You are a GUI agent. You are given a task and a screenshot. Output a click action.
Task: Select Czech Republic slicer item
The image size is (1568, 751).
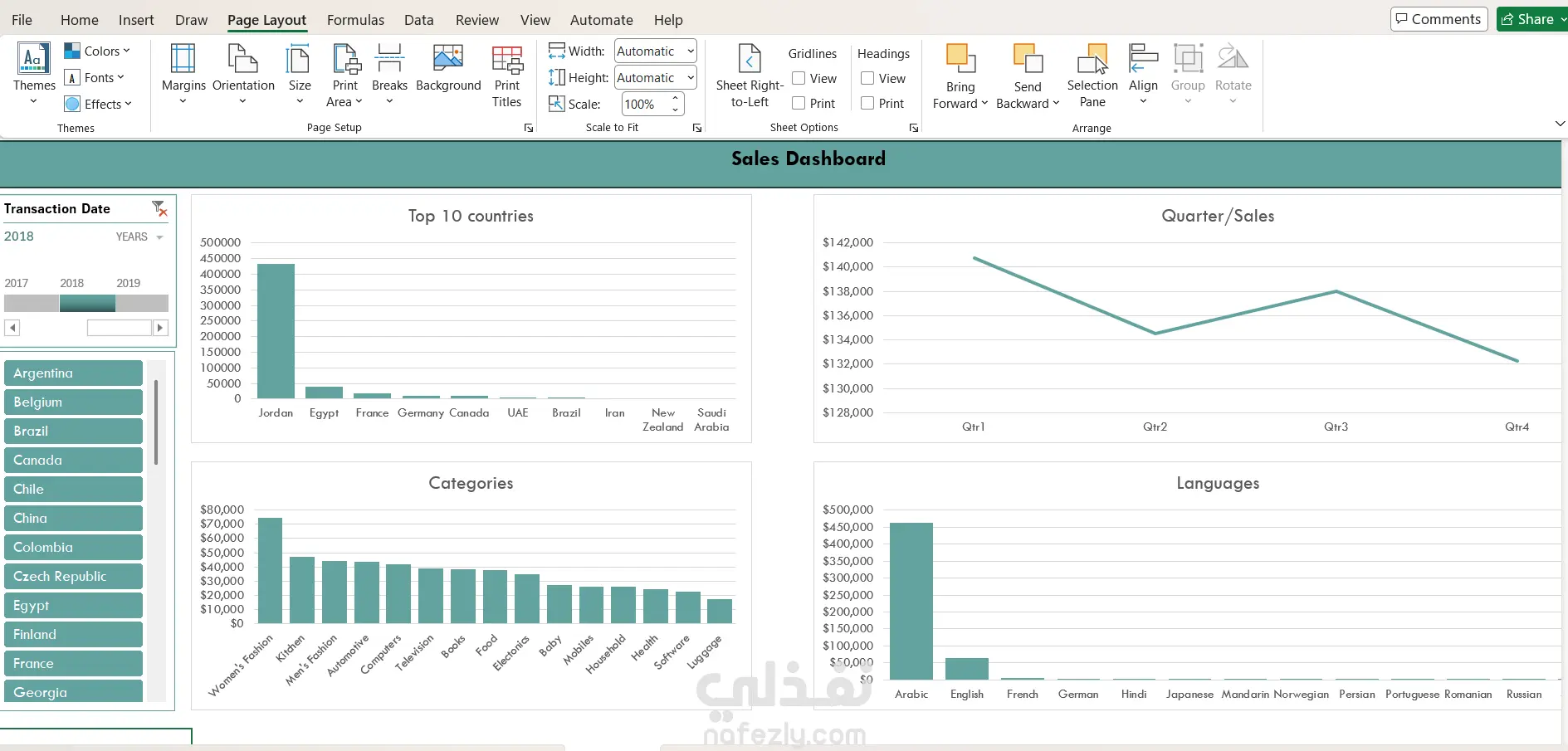coord(73,577)
